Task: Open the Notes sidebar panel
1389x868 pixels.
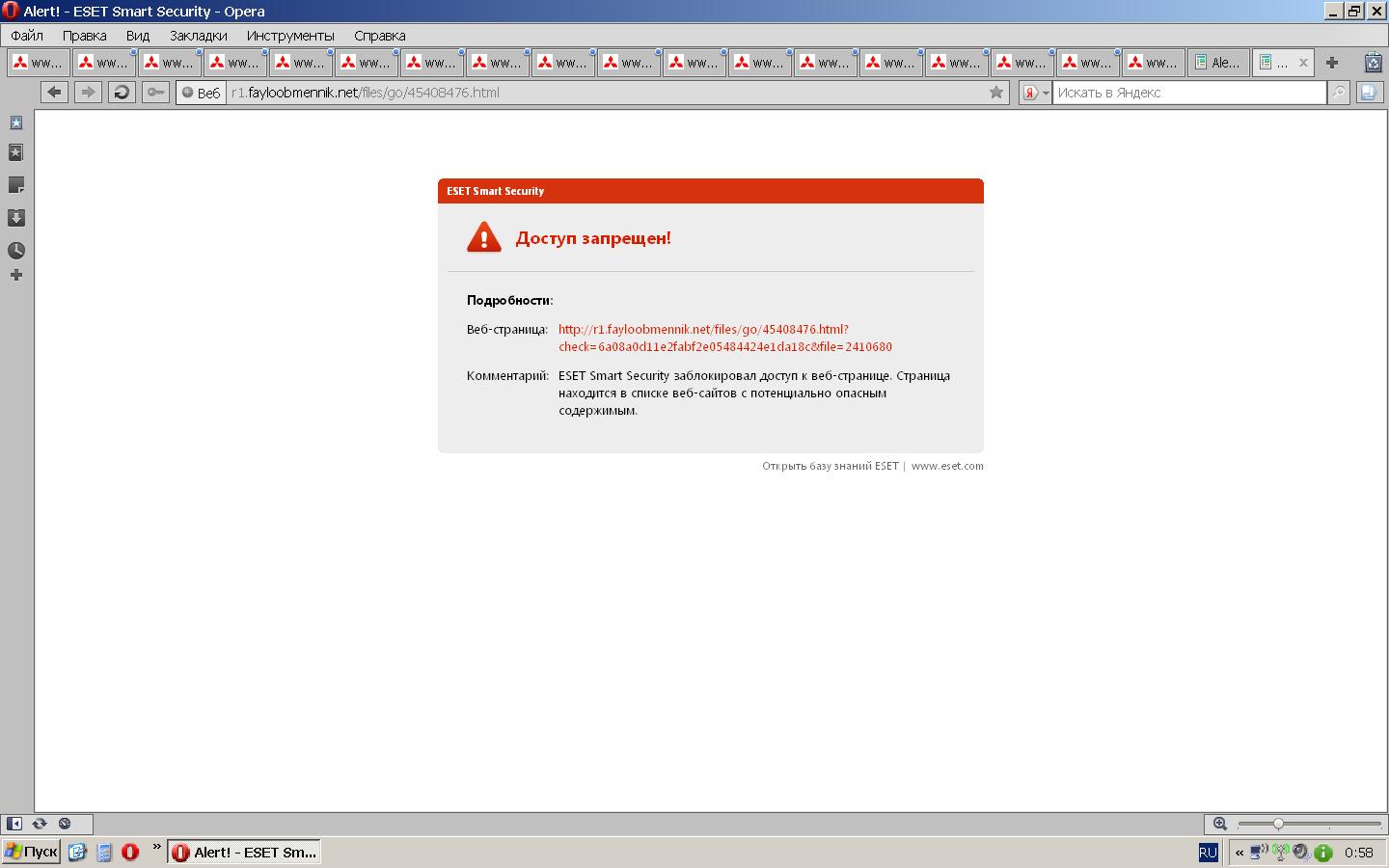Action: pos(16,185)
